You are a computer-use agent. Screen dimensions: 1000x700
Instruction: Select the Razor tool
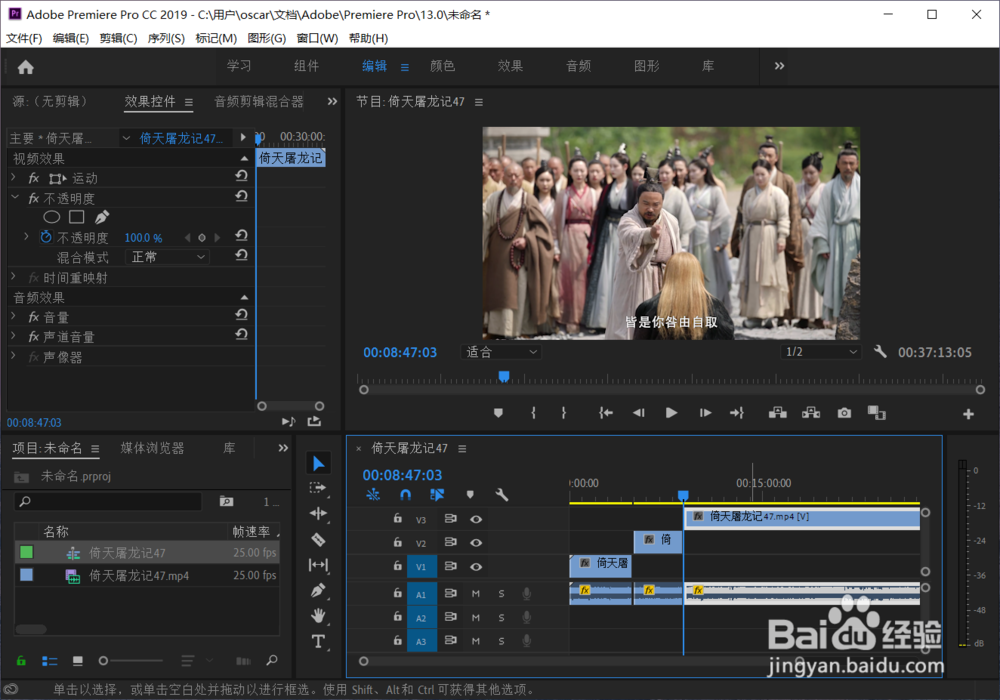(318, 540)
